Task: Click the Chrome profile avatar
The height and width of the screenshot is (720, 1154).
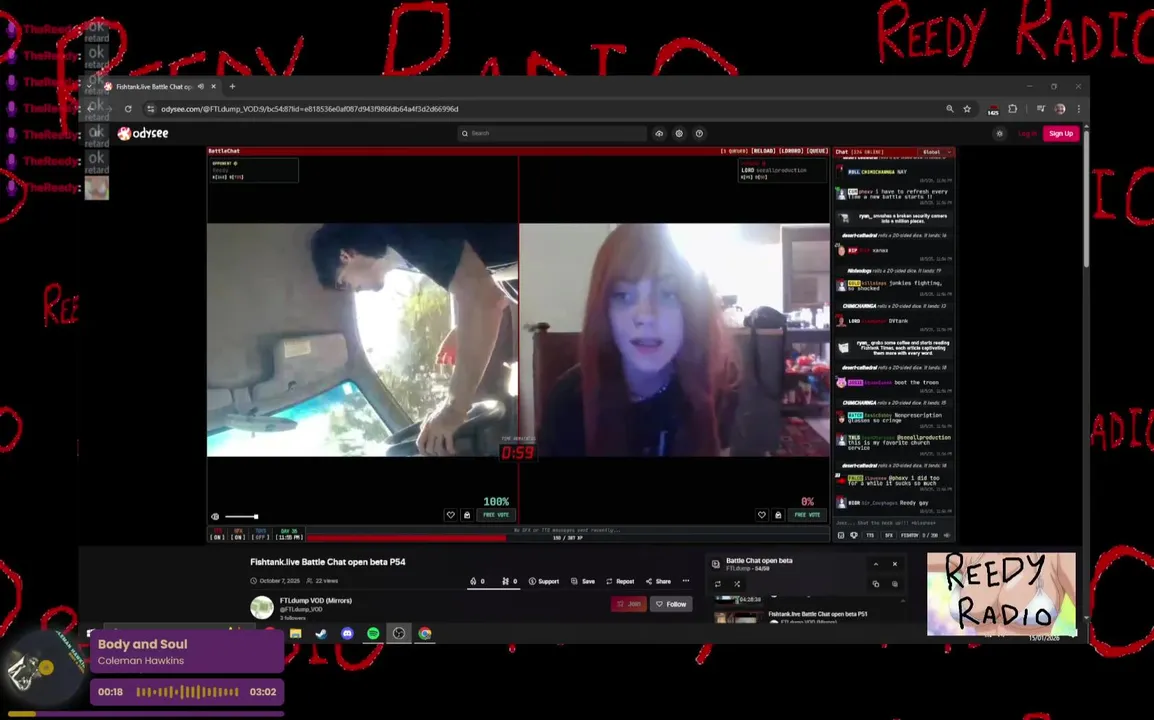Action: click(x=1060, y=109)
